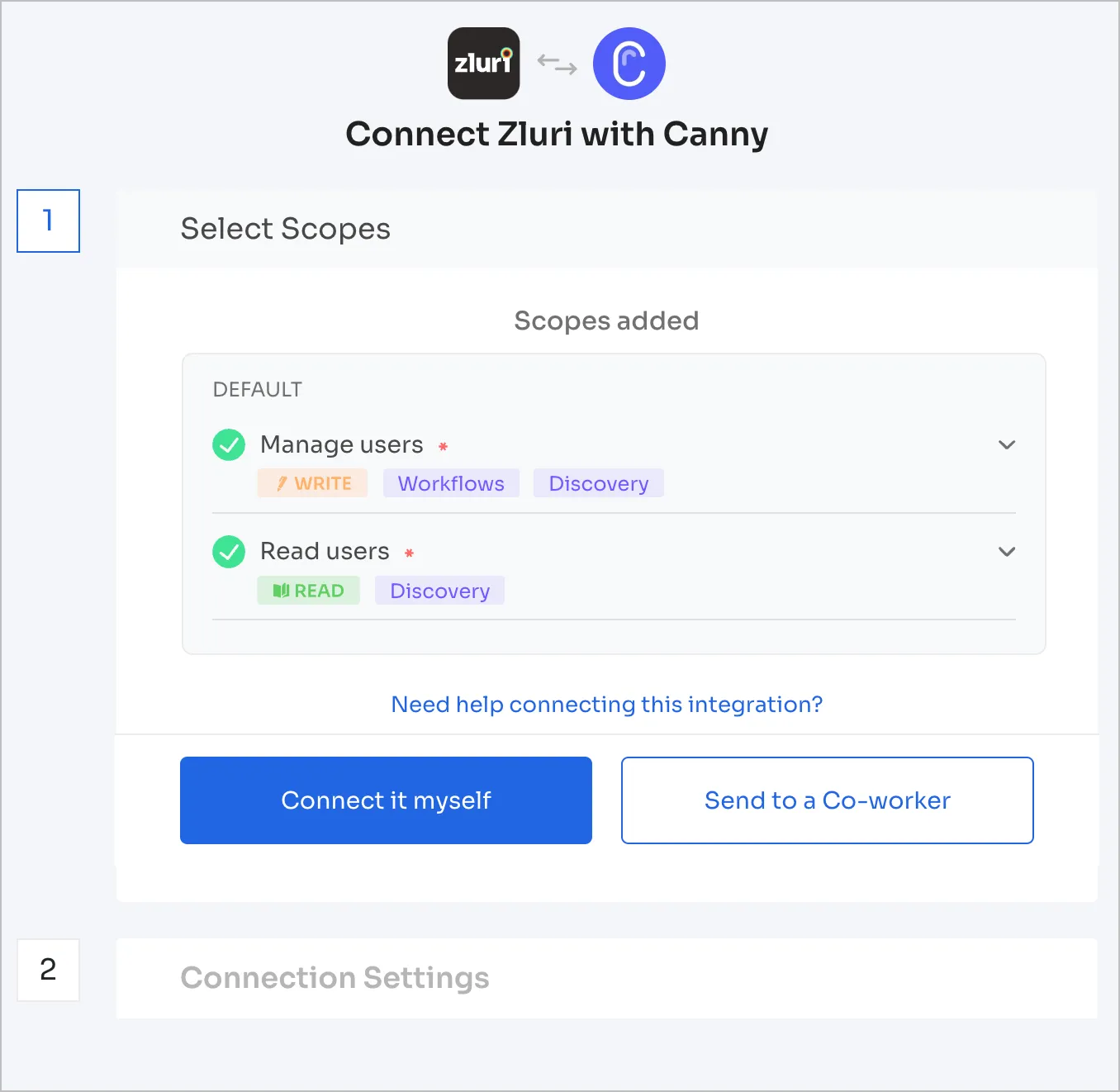Image resolution: width=1120 pixels, height=1092 pixels.
Task: Click the Read users scope label
Action: pyautogui.click(x=325, y=551)
